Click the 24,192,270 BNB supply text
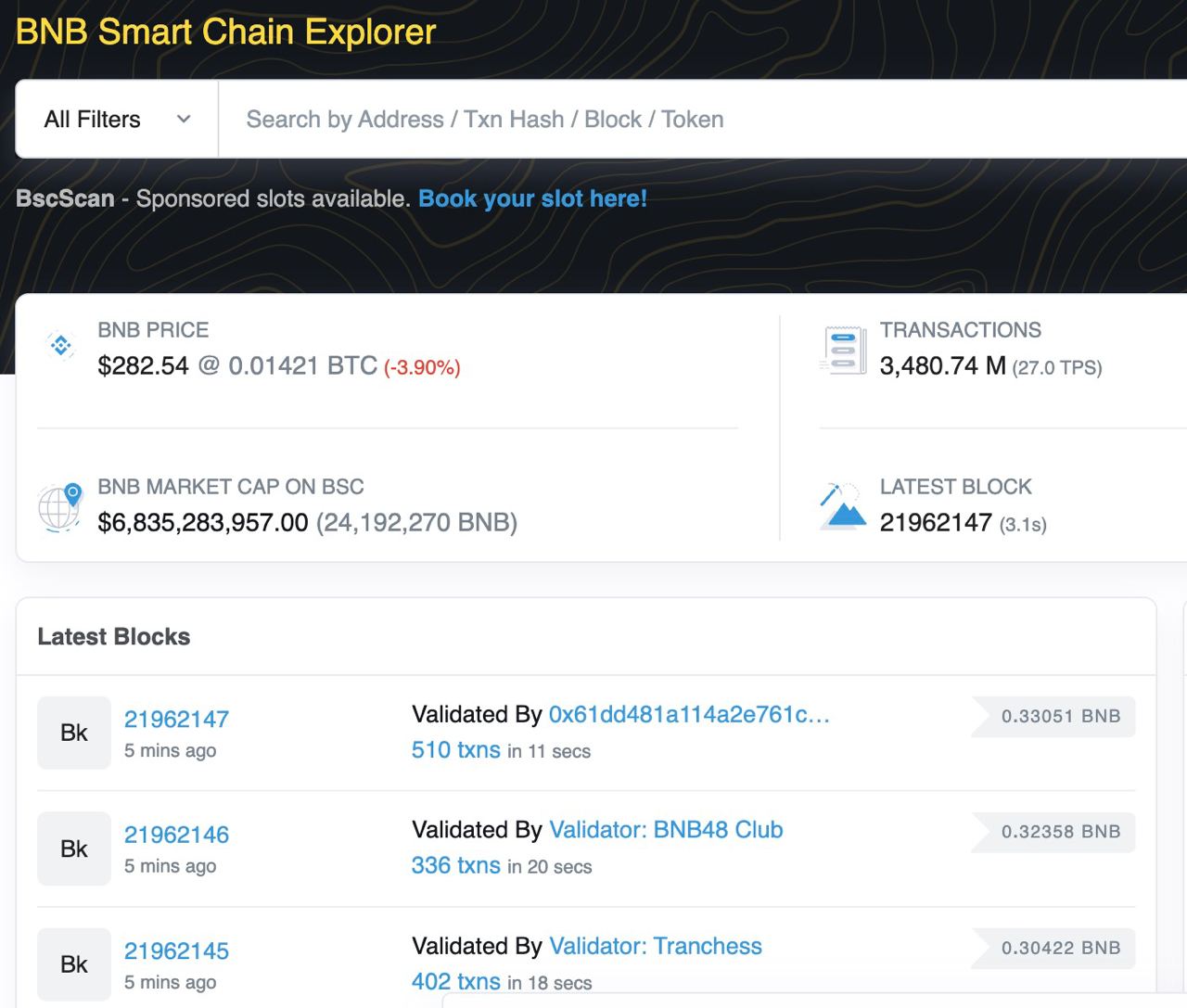1187x1008 pixels. click(x=416, y=523)
